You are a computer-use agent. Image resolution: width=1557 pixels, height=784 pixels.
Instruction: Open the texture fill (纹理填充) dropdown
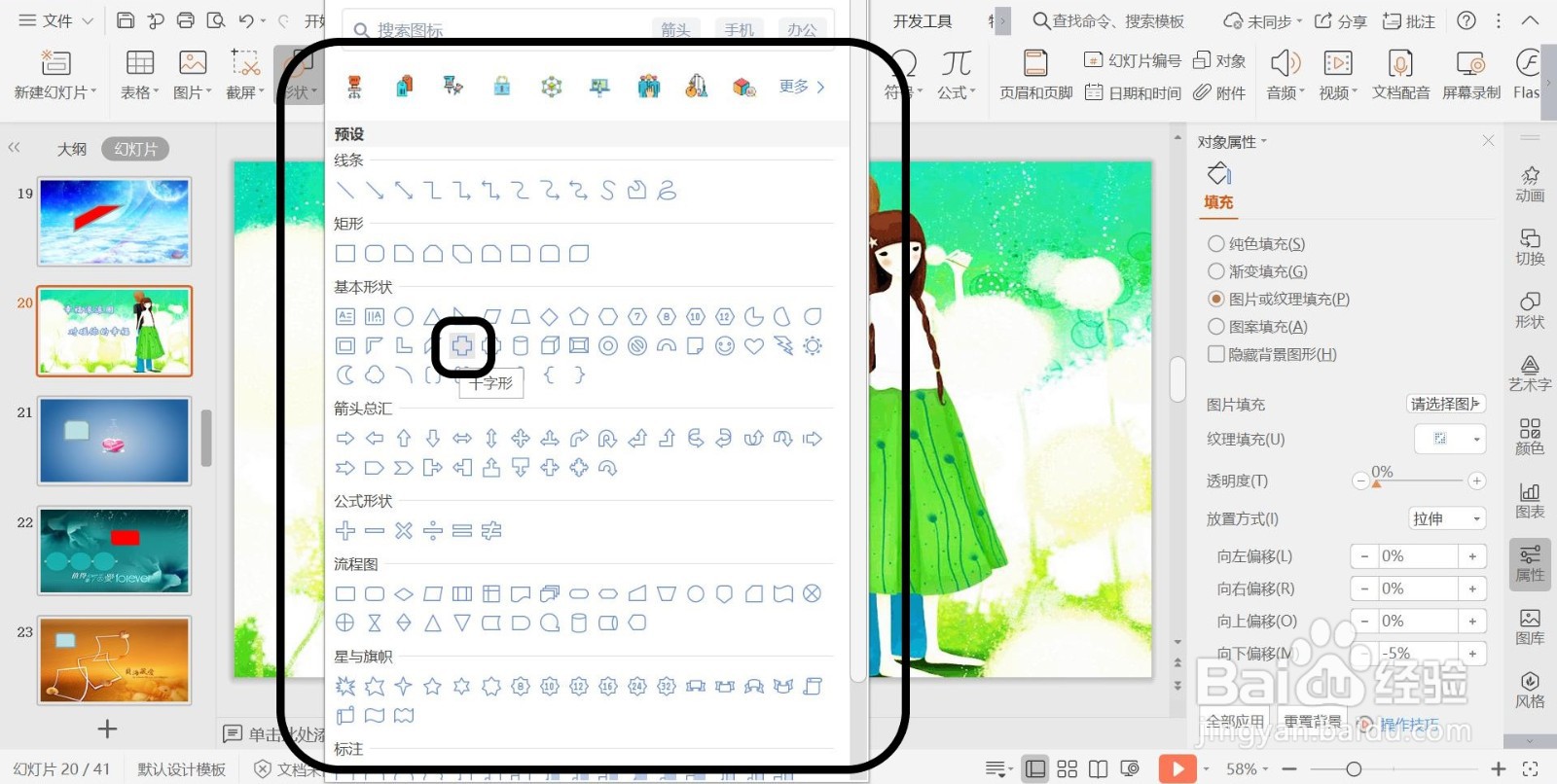tap(1450, 439)
